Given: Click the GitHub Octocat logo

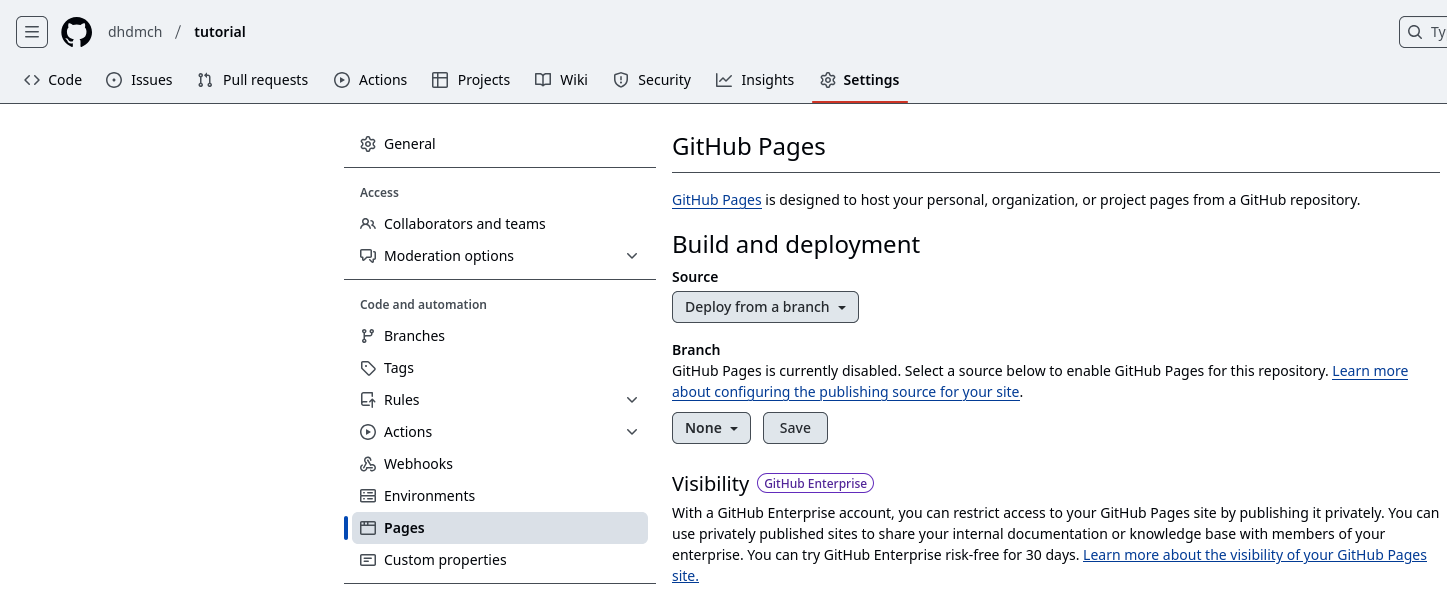Looking at the screenshot, I should 76,32.
